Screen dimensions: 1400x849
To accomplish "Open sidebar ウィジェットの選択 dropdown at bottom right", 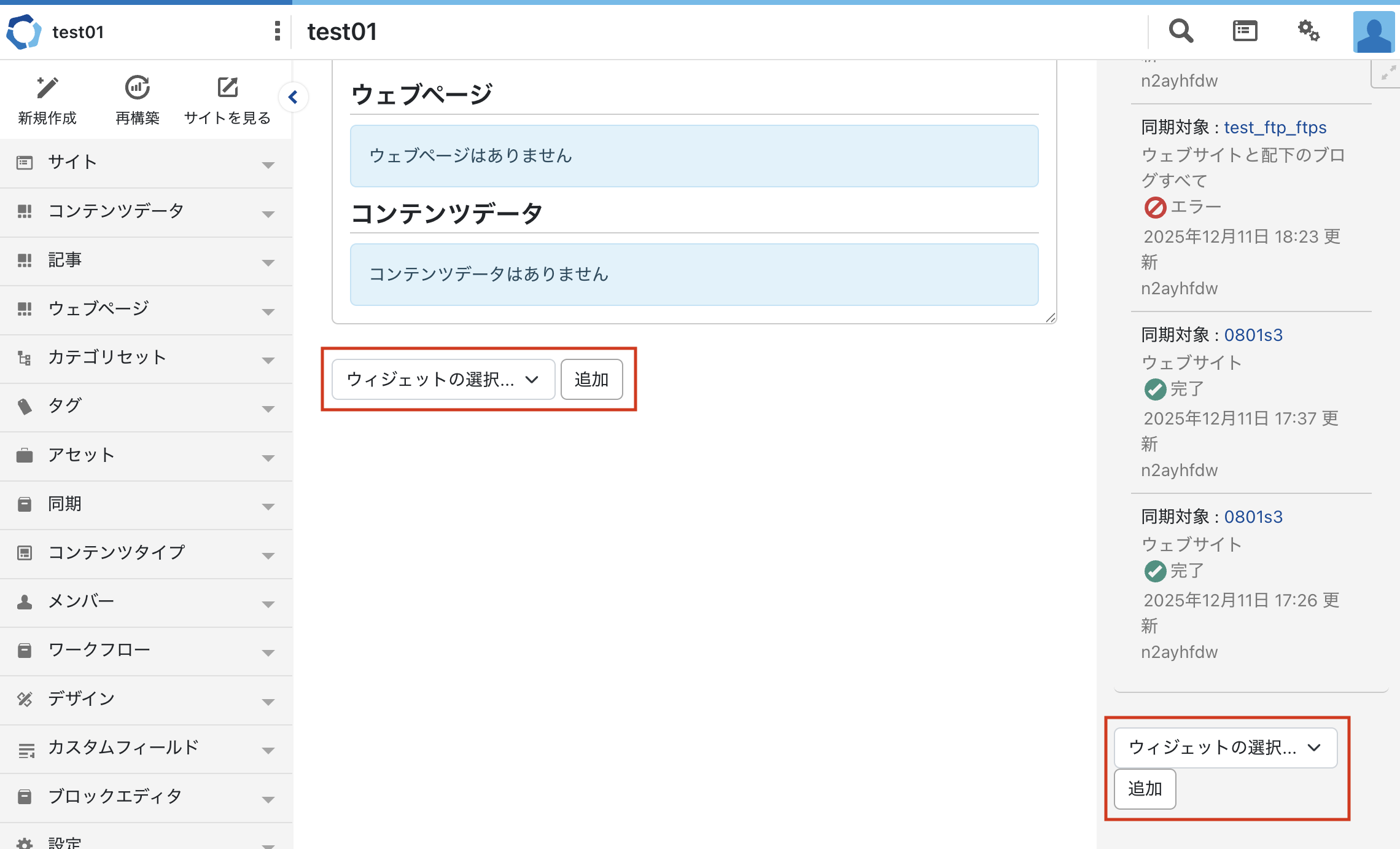I will point(1225,748).
